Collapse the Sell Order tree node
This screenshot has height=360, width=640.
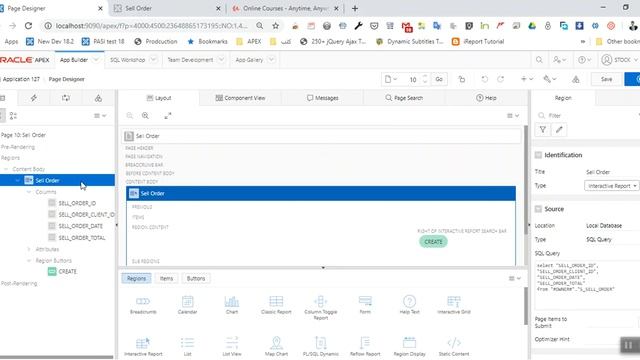pos(18,180)
